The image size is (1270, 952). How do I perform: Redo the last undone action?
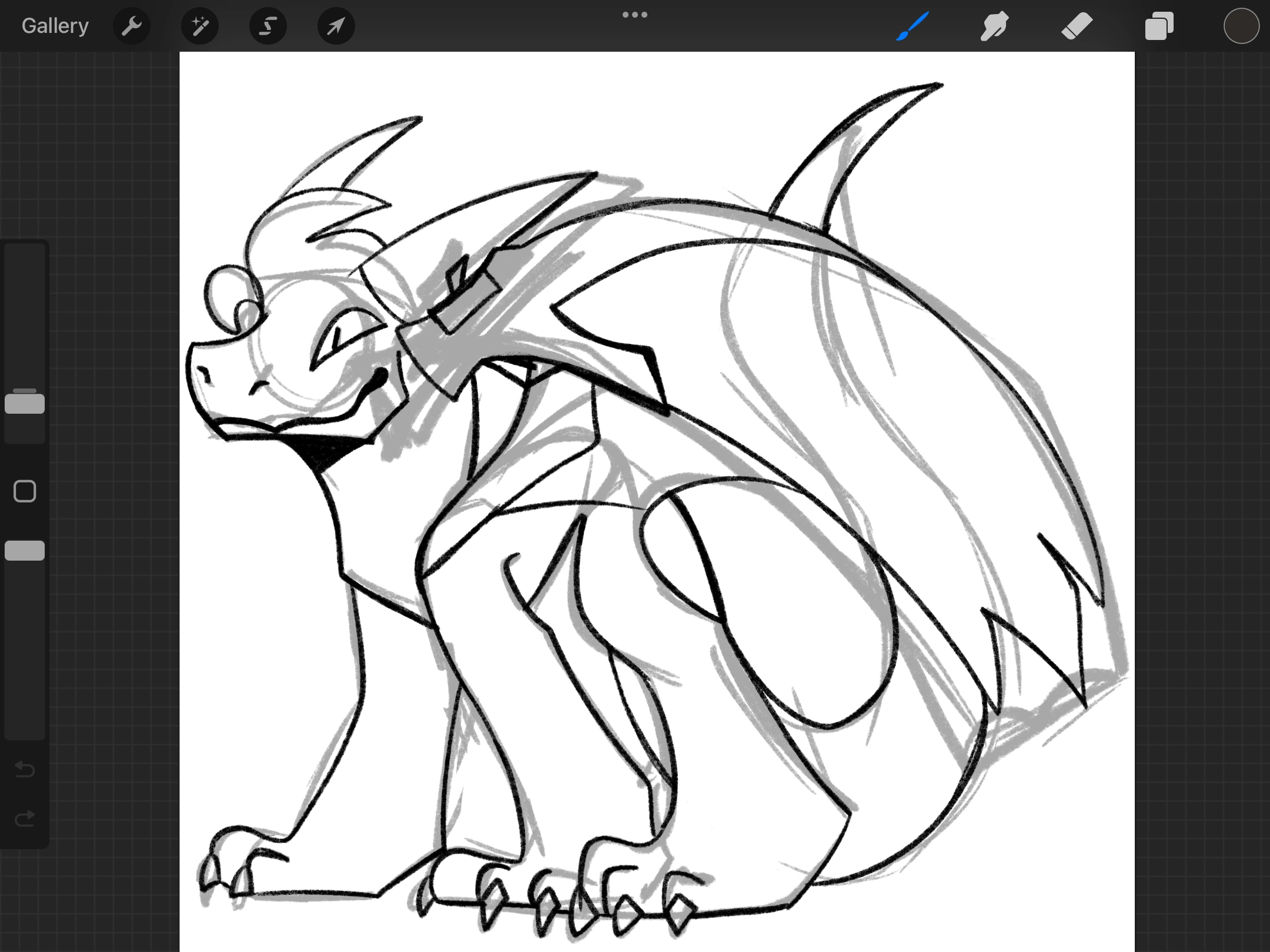(x=25, y=818)
